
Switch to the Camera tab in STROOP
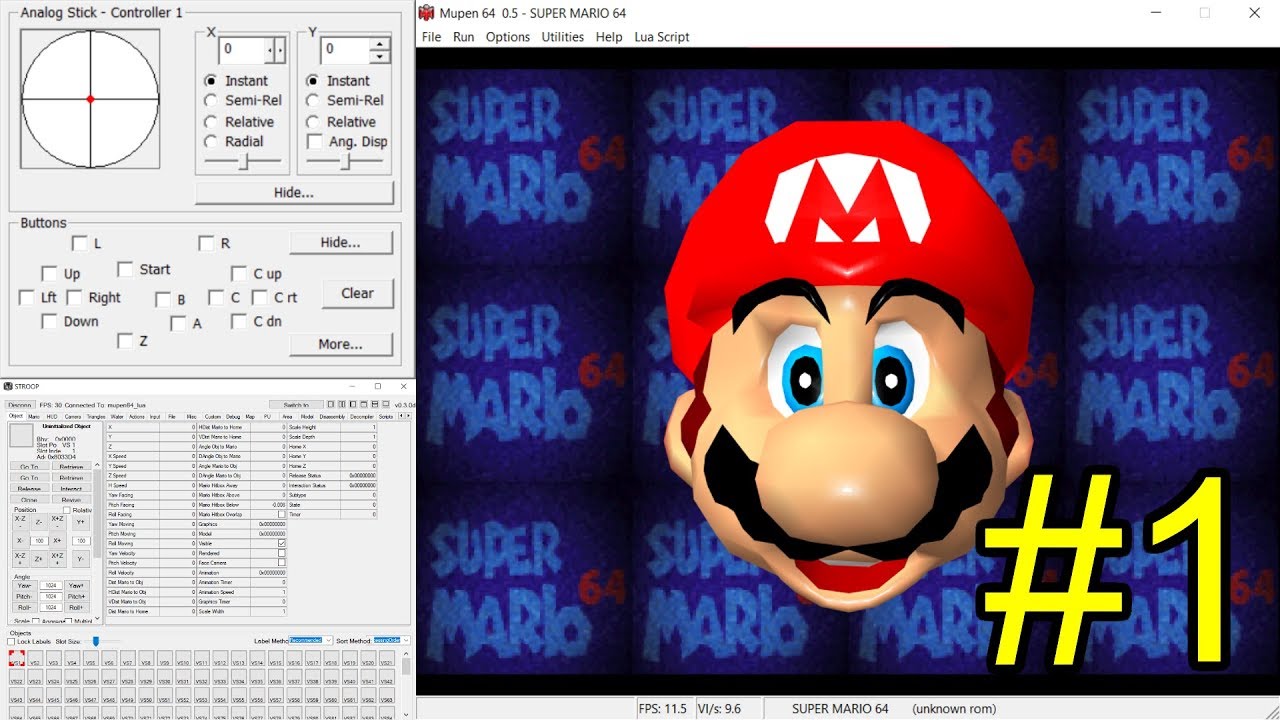pos(73,416)
